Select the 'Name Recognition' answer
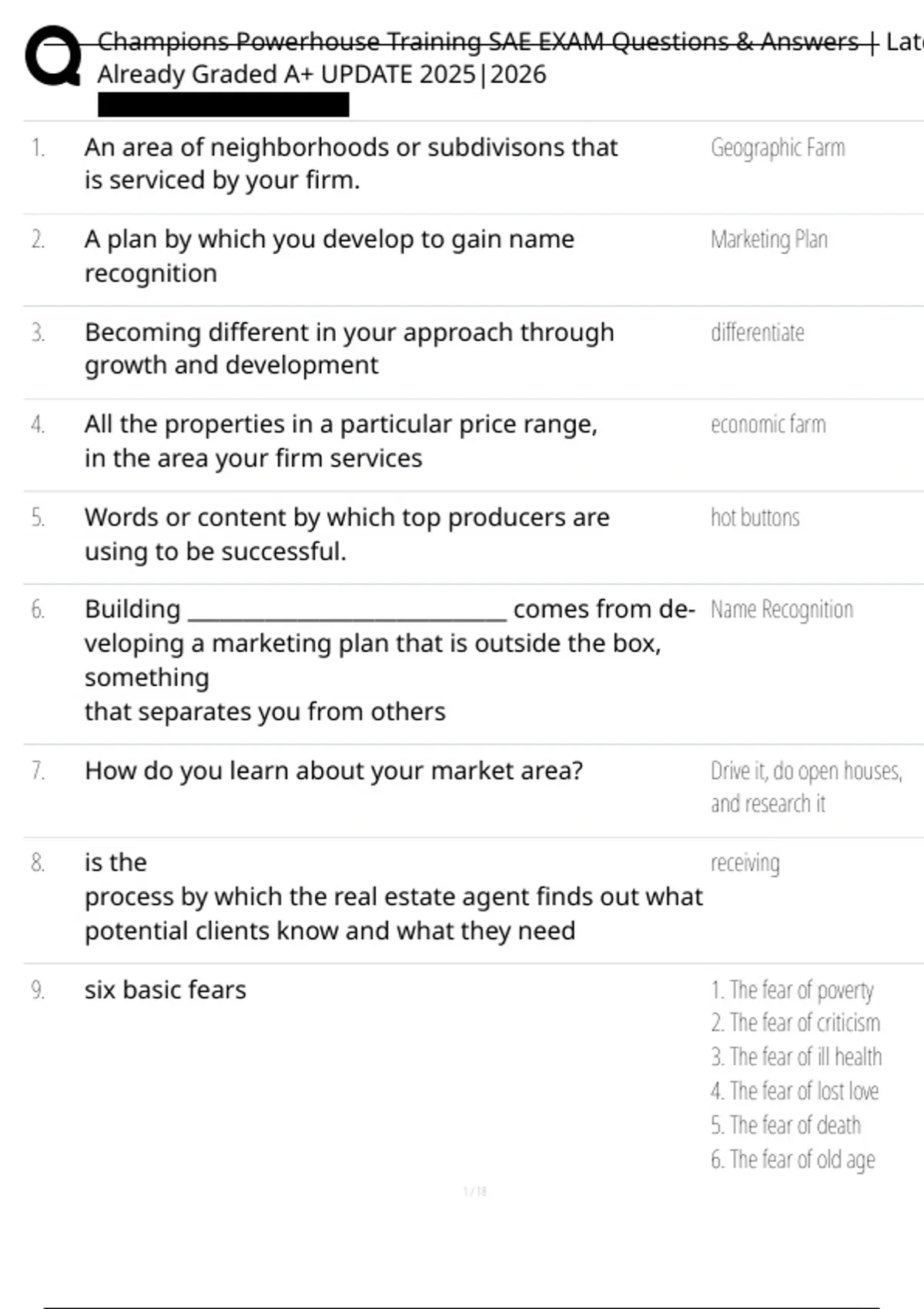The width and height of the screenshot is (924, 1309). tap(782, 610)
